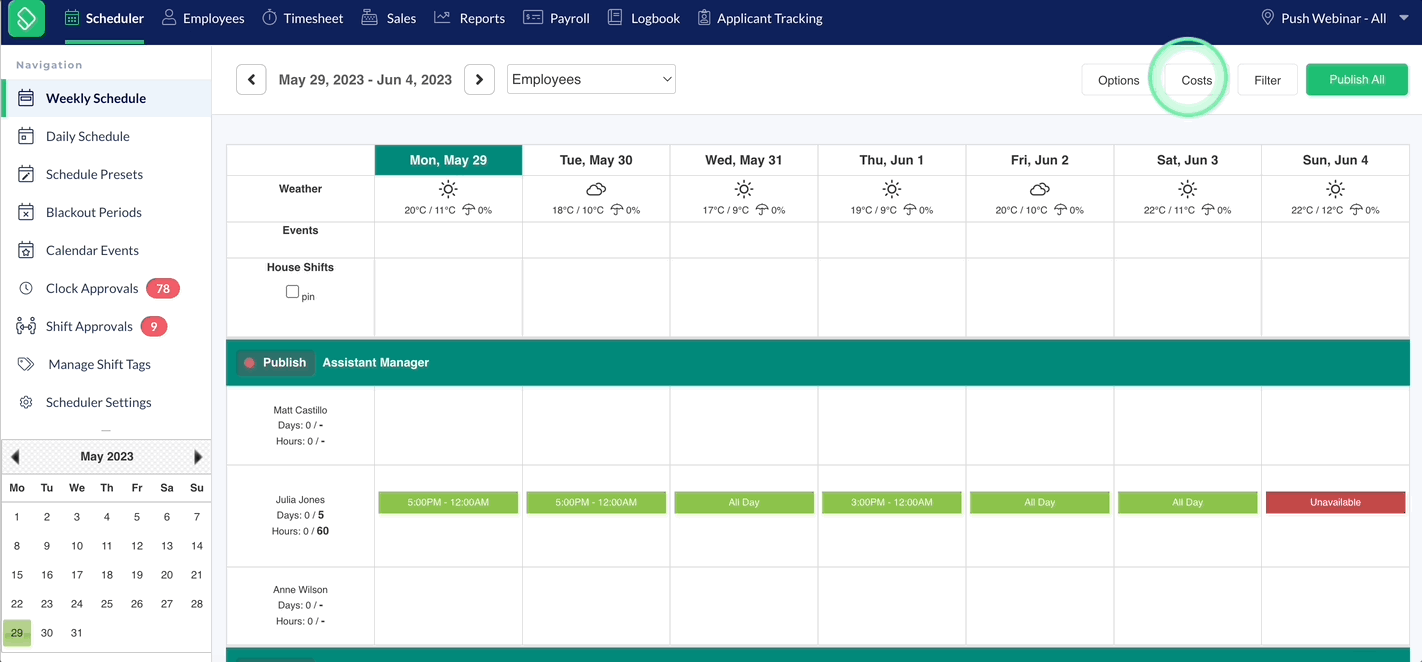Click the red 9 Shift Approvals badge
The width and height of the screenshot is (1422, 662).
click(153, 326)
